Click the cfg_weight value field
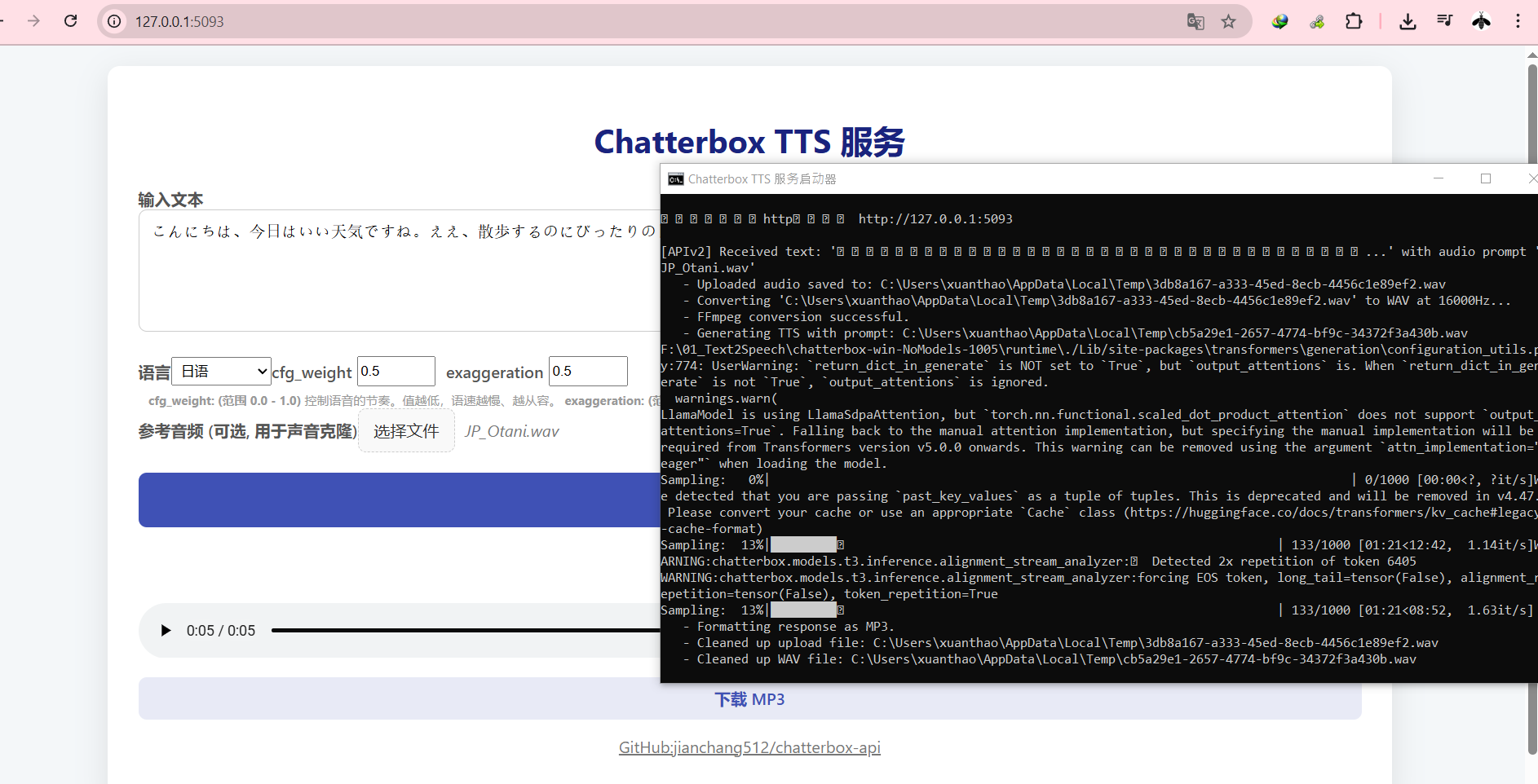Viewport: 1538px width, 784px height. click(396, 372)
